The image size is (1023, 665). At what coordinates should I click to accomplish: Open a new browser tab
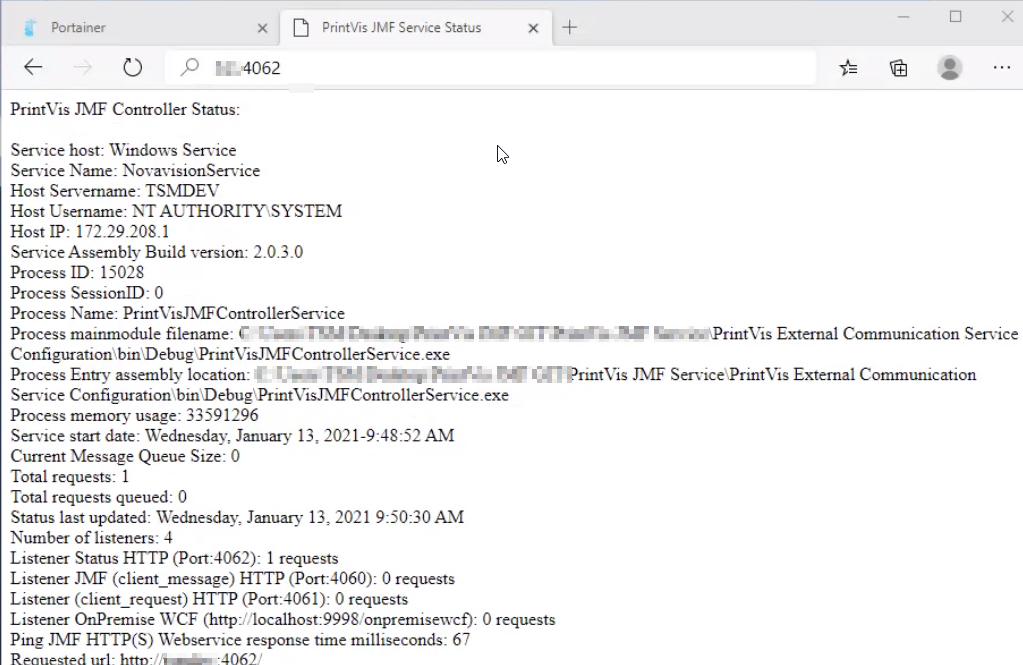tap(569, 27)
